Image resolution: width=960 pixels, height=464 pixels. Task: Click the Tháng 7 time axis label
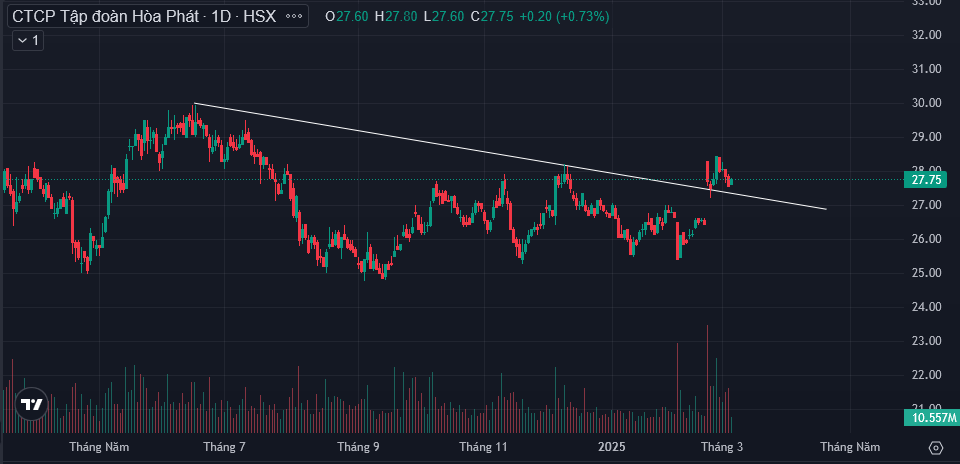point(224,447)
